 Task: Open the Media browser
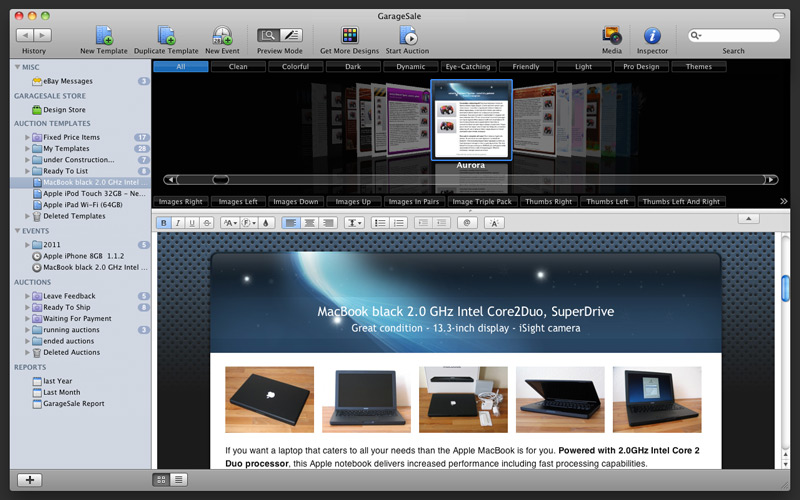pyautogui.click(x=611, y=36)
